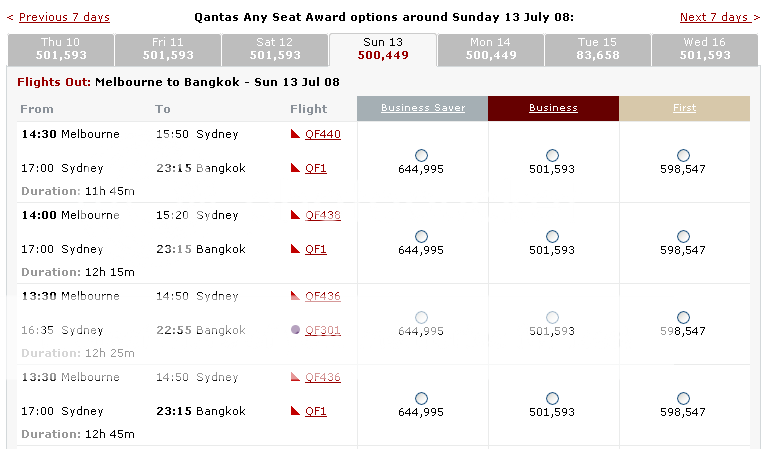Select Business Saver fare for the 11h 45m itinerary
This screenshot has height=449, width=771.
421,155
